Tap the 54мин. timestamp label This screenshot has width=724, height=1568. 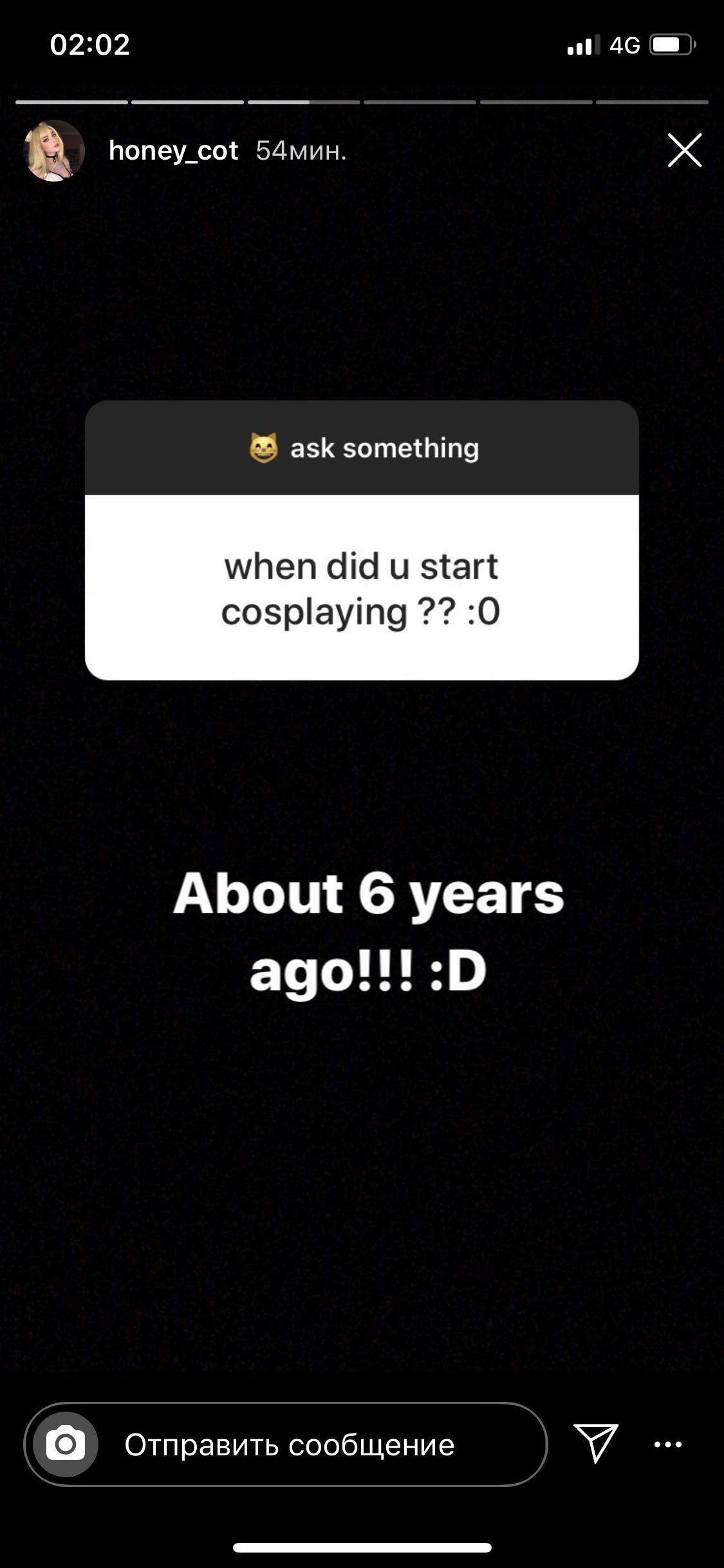click(x=301, y=151)
